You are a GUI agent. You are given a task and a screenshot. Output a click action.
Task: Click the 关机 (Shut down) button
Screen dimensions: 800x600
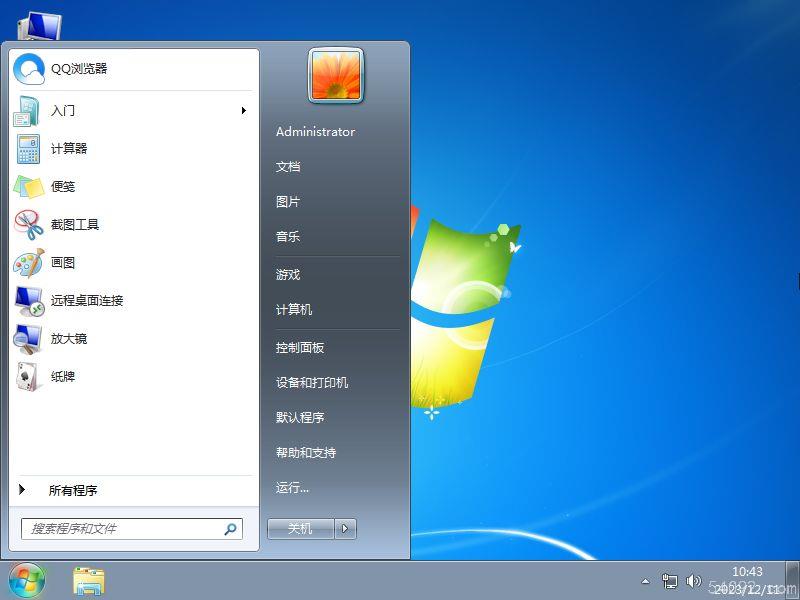301,528
